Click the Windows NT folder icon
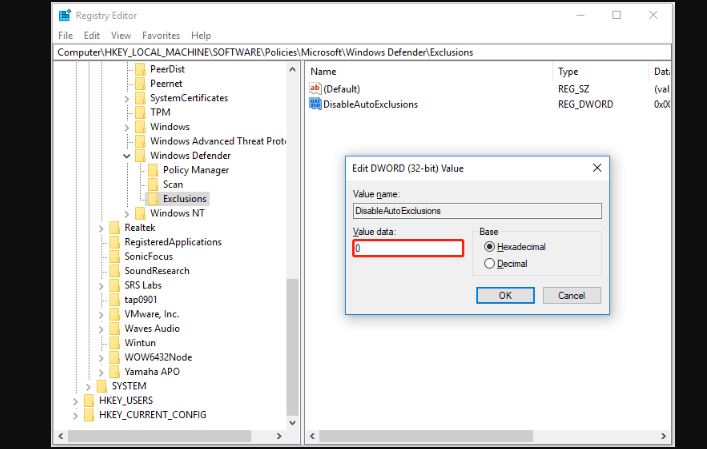This screenshot has width=707, height=449. [x=141, y=213]
